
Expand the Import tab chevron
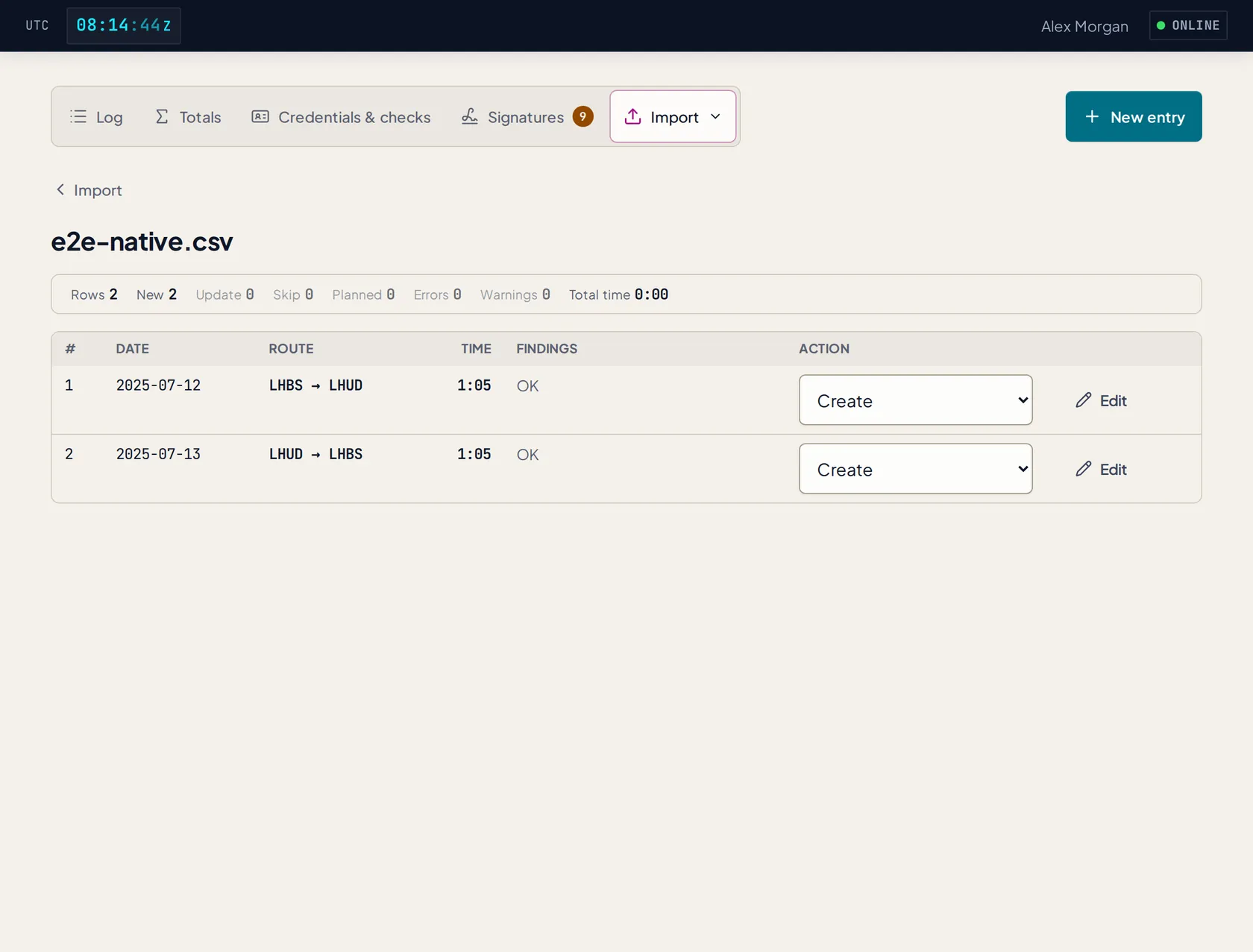coord(715,116)
